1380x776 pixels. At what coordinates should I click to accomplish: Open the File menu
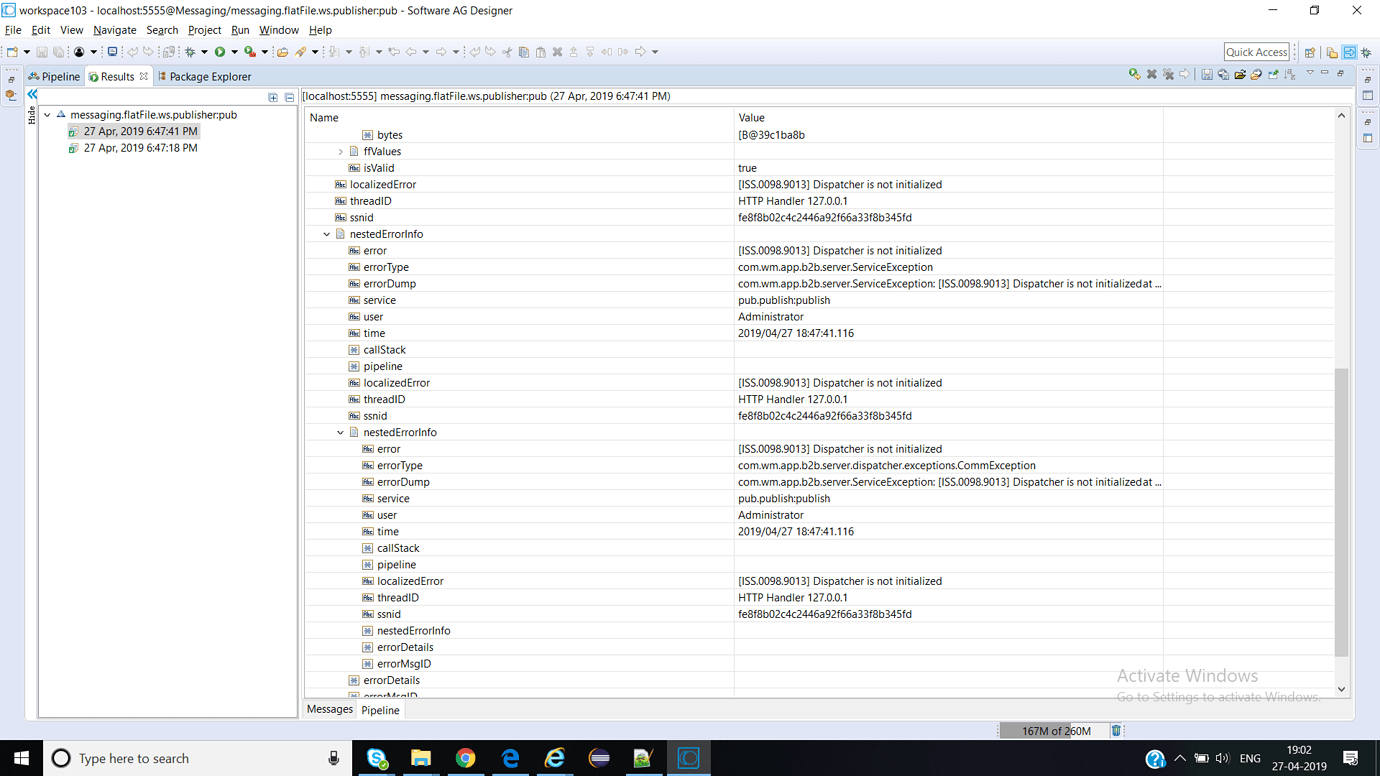tap(13, 30)
